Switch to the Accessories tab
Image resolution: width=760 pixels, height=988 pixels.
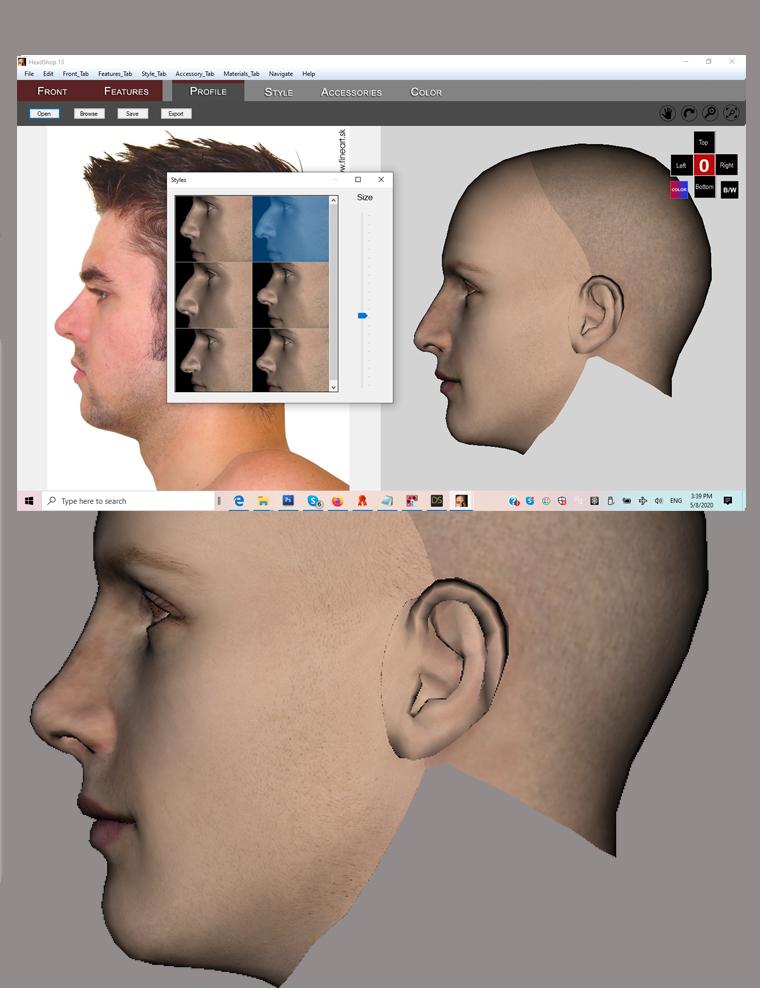[x=351, y=92]
